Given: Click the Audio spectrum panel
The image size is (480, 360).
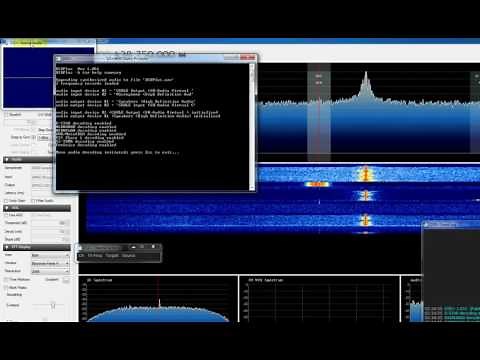Looking at the screenshot, I should tap(412, 298).
